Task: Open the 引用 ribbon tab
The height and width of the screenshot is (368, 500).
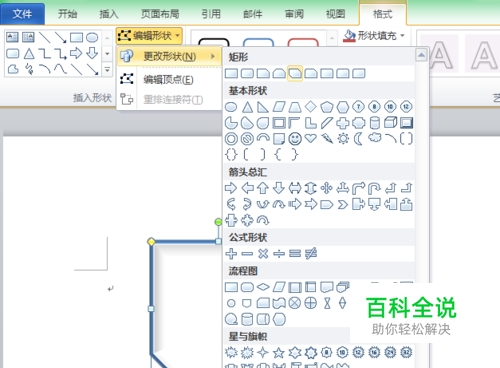Action: (211, 14)
